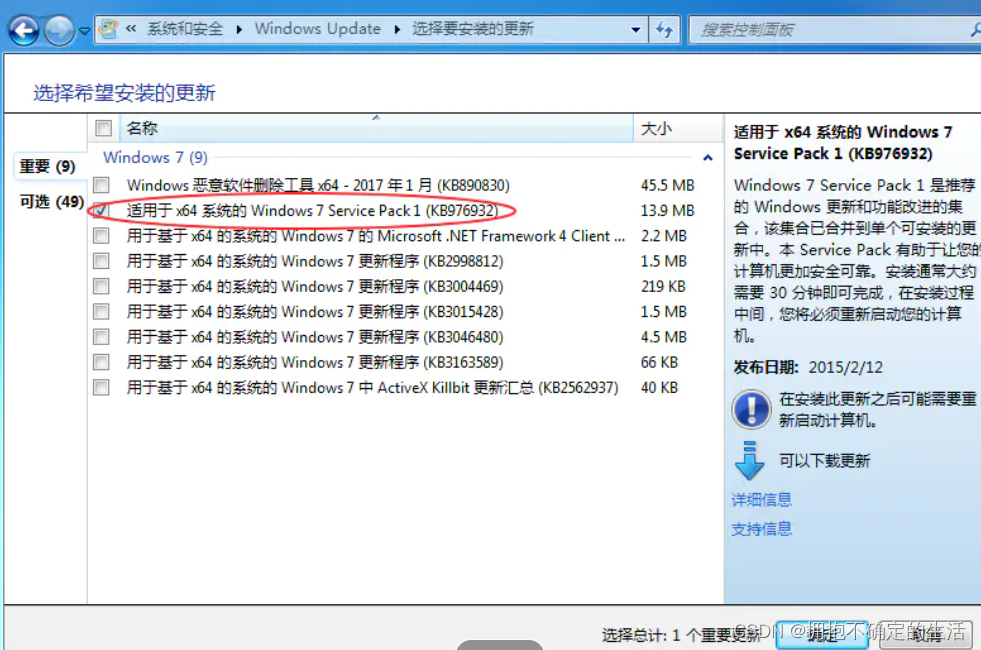Open the 详细信息 link
Viewport: 981px width, 650px height.
pyautogui.click(x=761, y=499)
